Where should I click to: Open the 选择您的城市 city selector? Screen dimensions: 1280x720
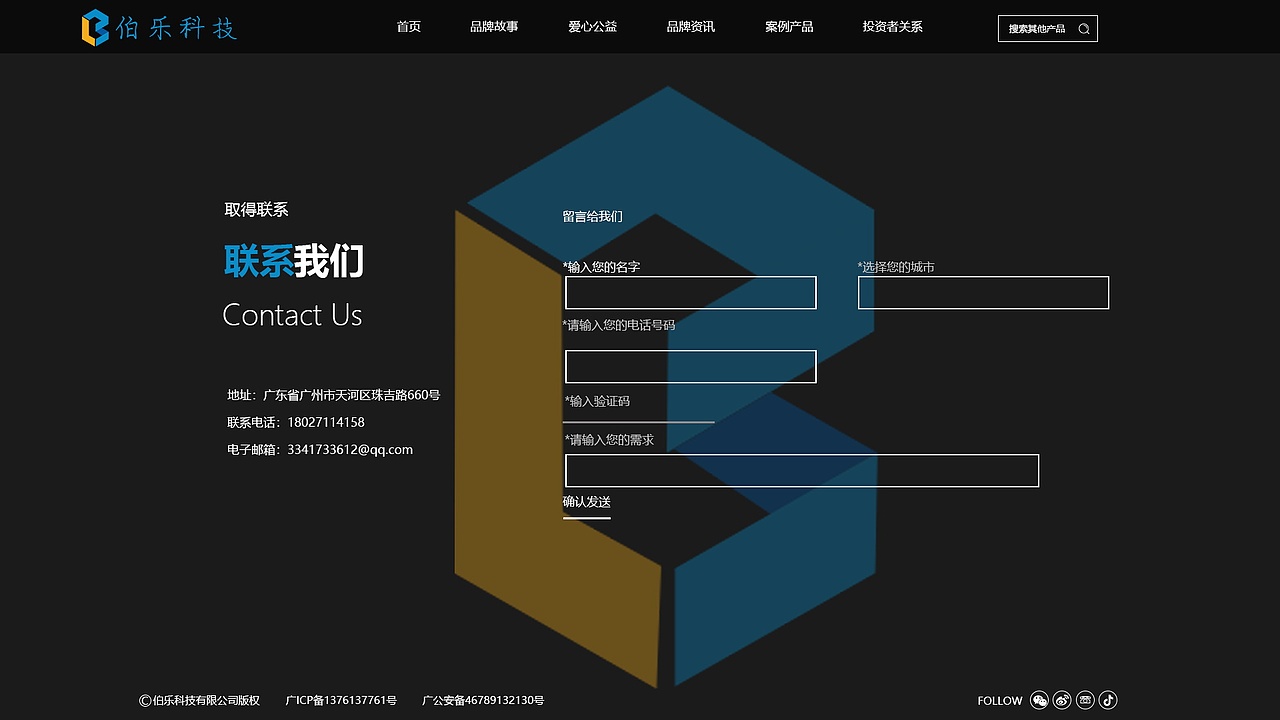[983, 292]
